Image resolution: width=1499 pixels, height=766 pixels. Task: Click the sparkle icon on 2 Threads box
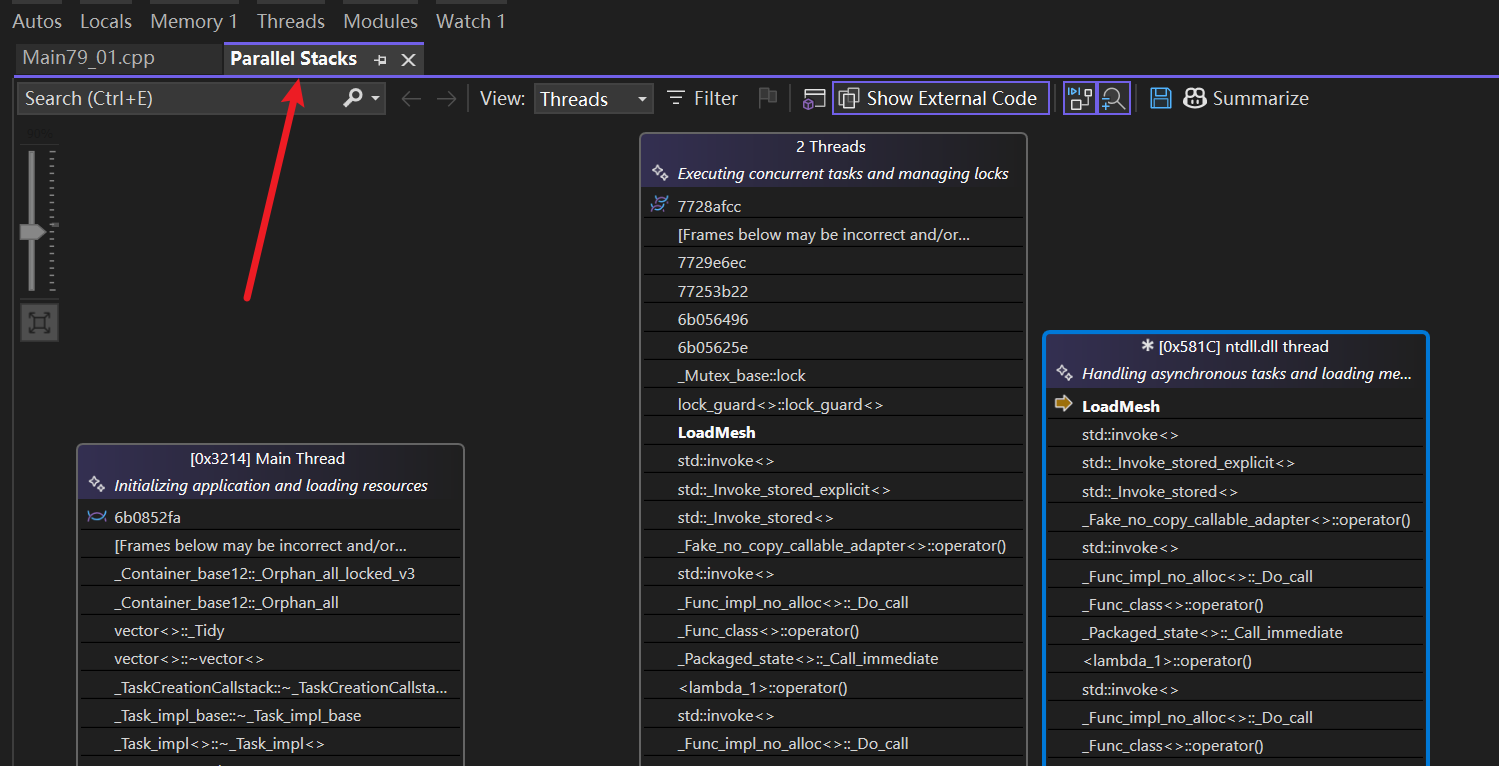point(660,173)
